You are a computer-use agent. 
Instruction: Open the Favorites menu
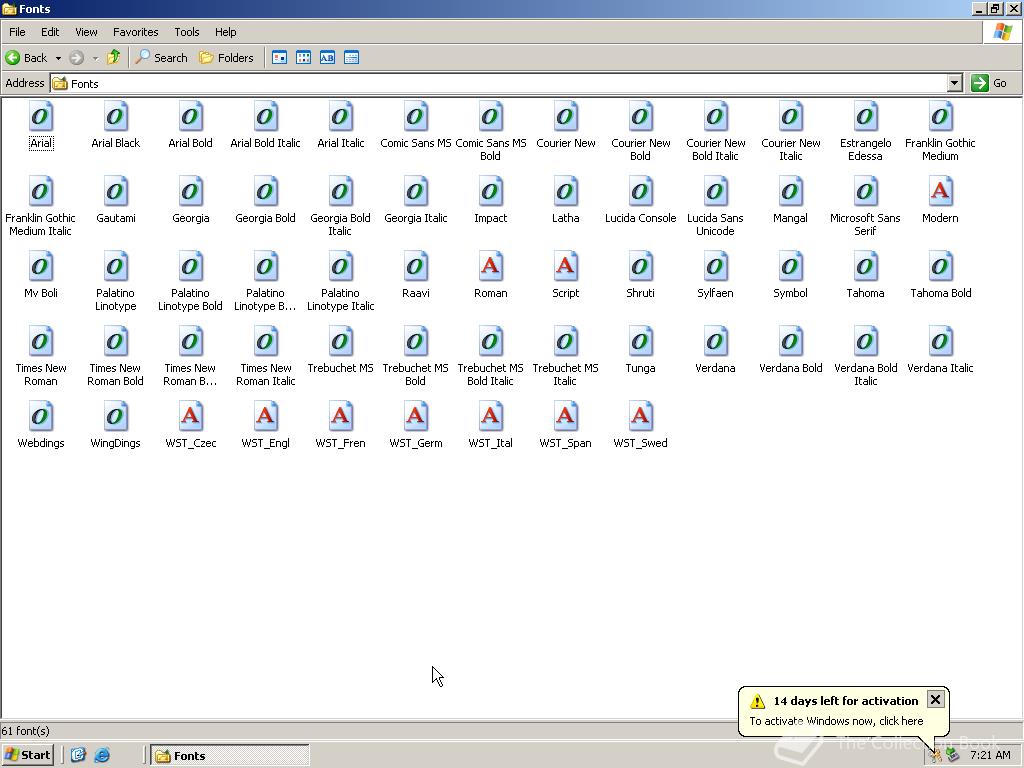(x=135, y=32)
